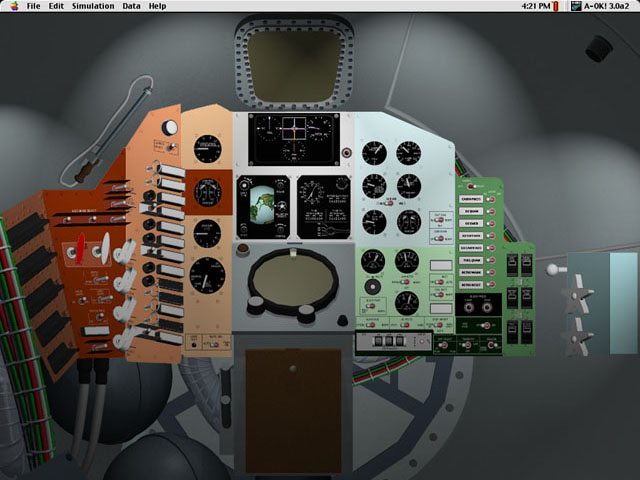Expand the Help menu

(x=158, y=6)
